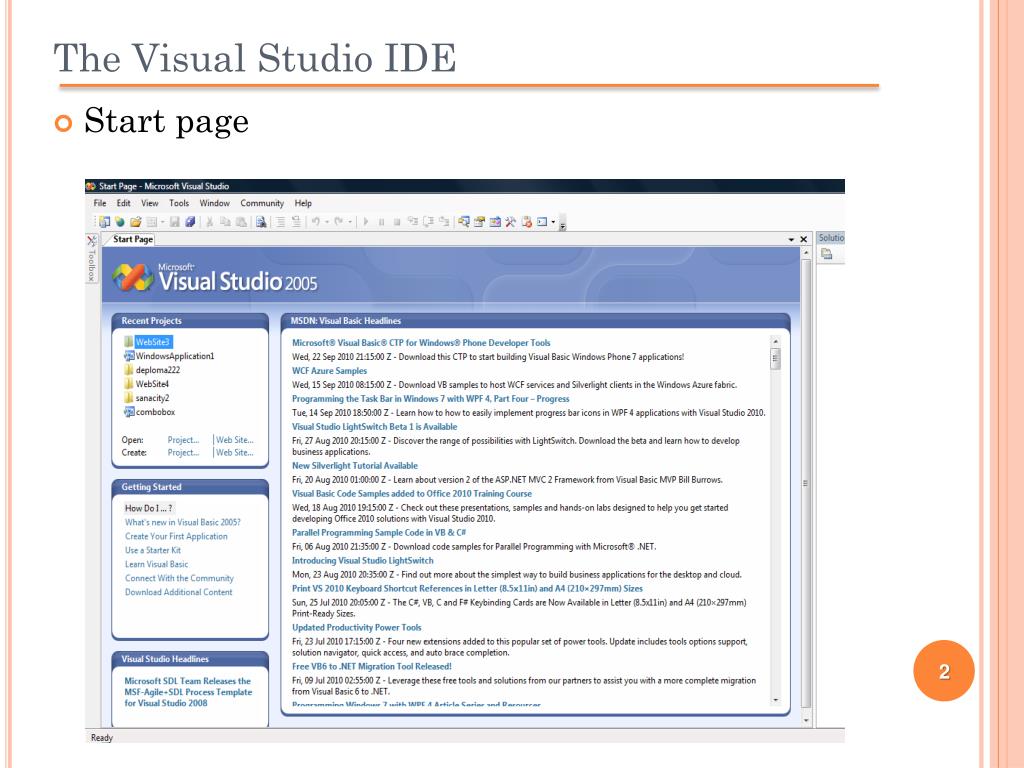The width and height of the screenshot is (1024, 768).
Task: Click the MSDN headlines scrollbar up arrow
Action: point(775,341)
